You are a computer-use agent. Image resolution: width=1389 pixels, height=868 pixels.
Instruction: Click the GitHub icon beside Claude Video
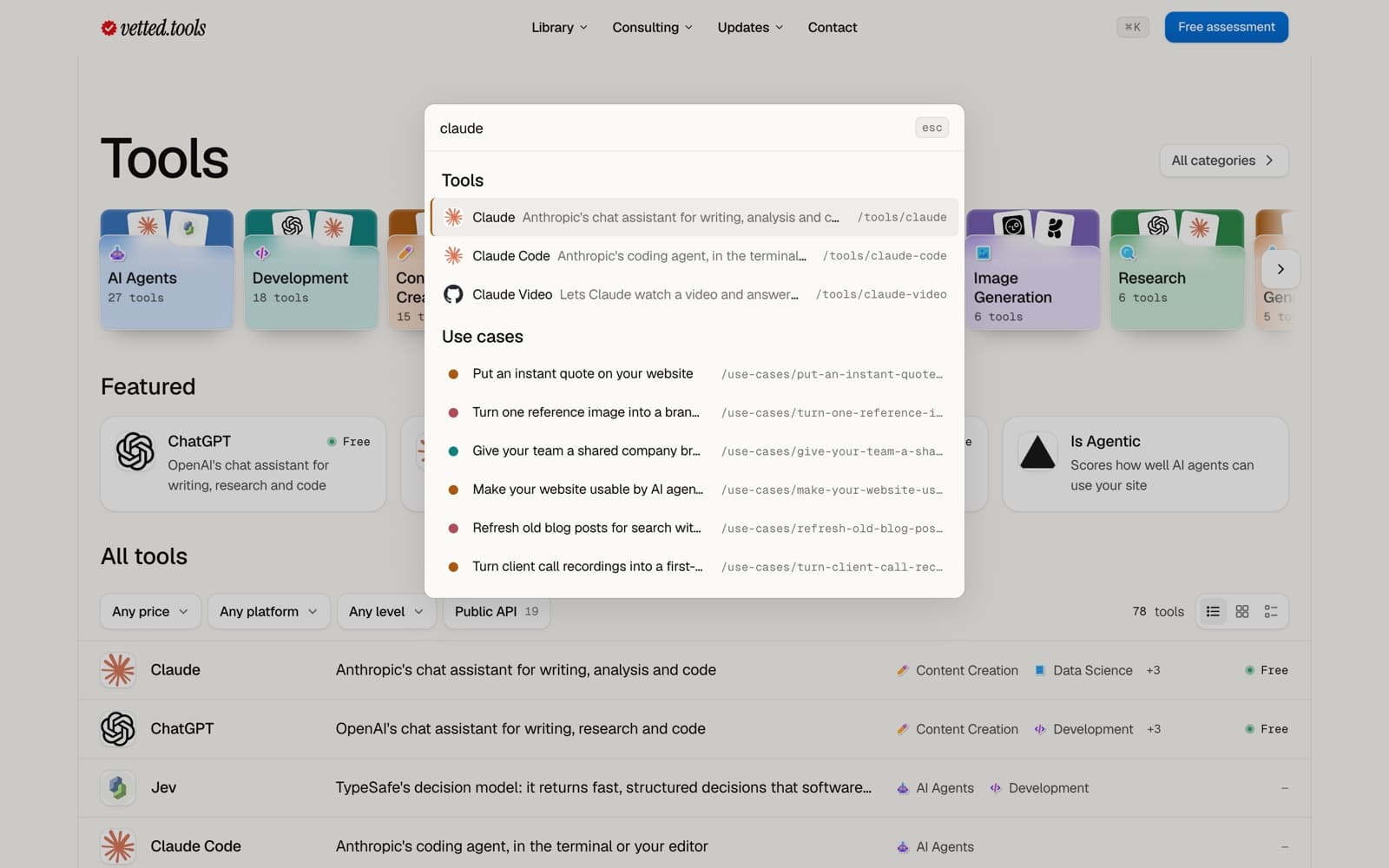click(453, 294)
